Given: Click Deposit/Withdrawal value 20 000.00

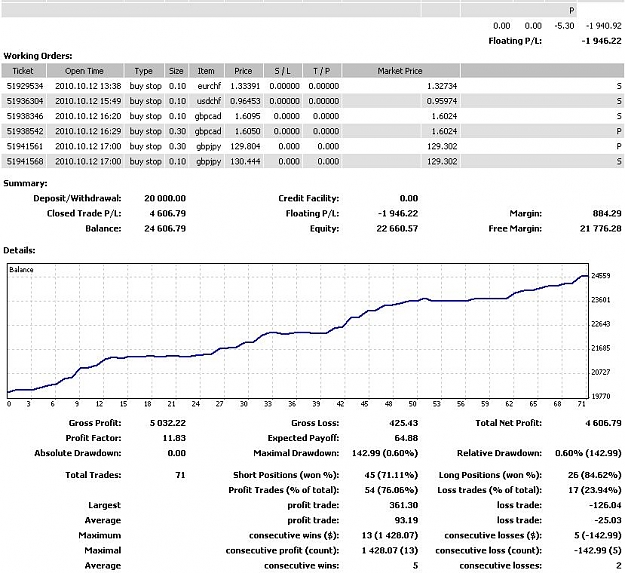Looking at the screenshot, I should (x=165, y=198).
